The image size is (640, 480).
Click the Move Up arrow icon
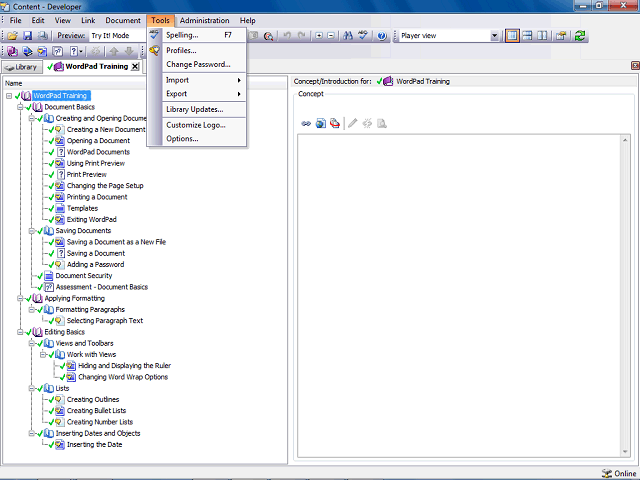114,51
